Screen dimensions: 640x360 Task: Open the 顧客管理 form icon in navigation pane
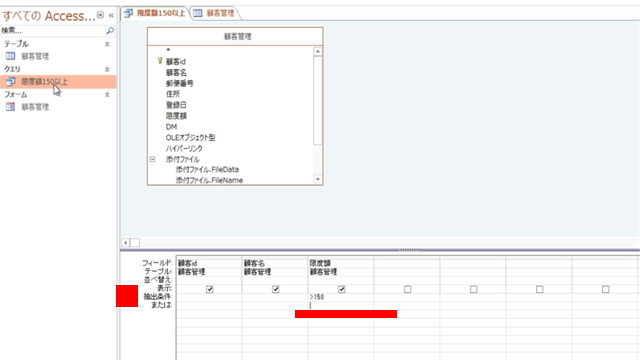[x=10, y=107]
